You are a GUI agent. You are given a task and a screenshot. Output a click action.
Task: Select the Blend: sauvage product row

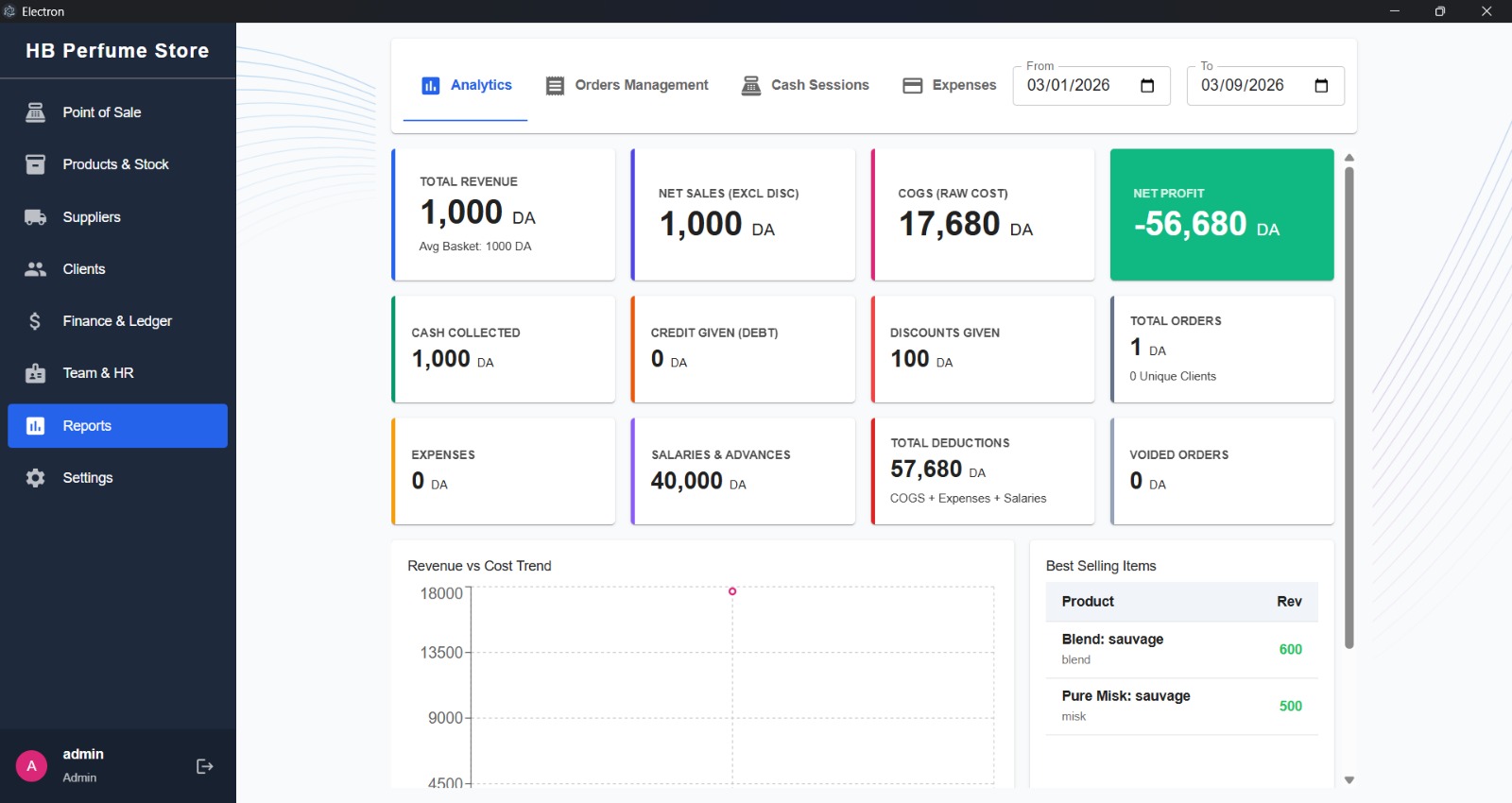coord(1181,649)
